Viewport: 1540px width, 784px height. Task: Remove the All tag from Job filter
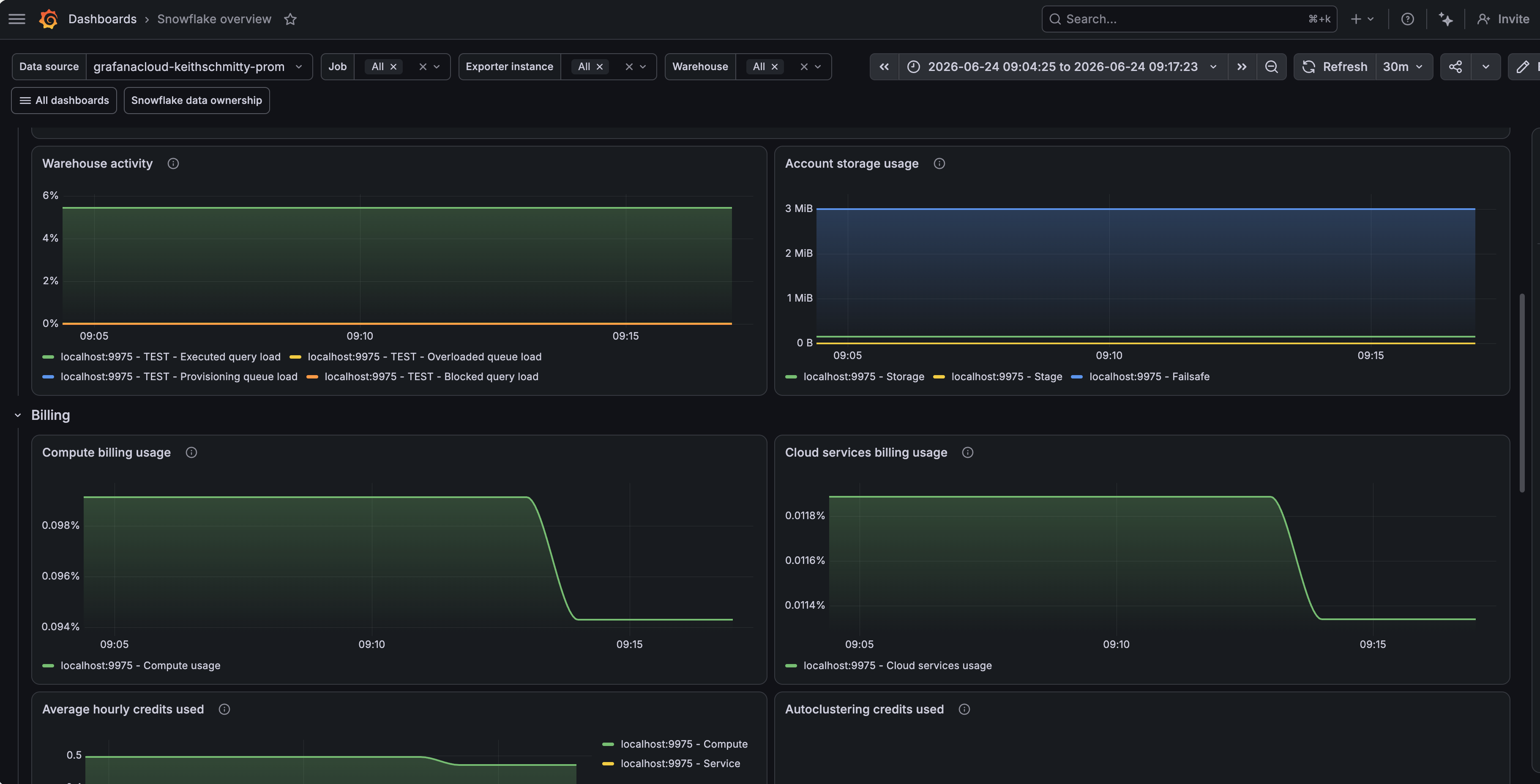[393, 66]
